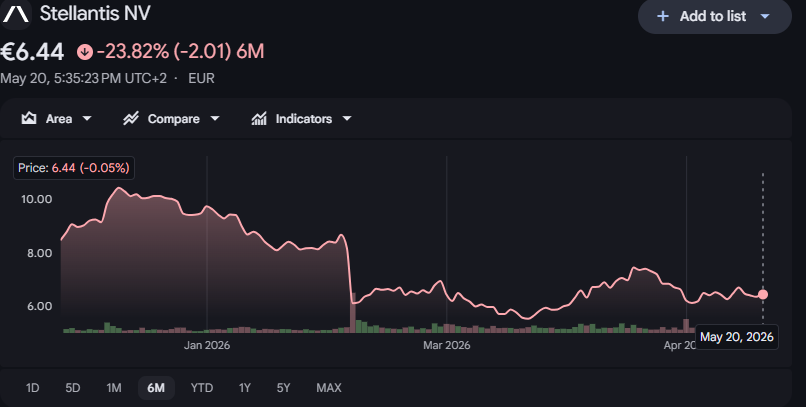The image size is (806, 407).
Task: Select the 1D time range
Action: (32, 388)
